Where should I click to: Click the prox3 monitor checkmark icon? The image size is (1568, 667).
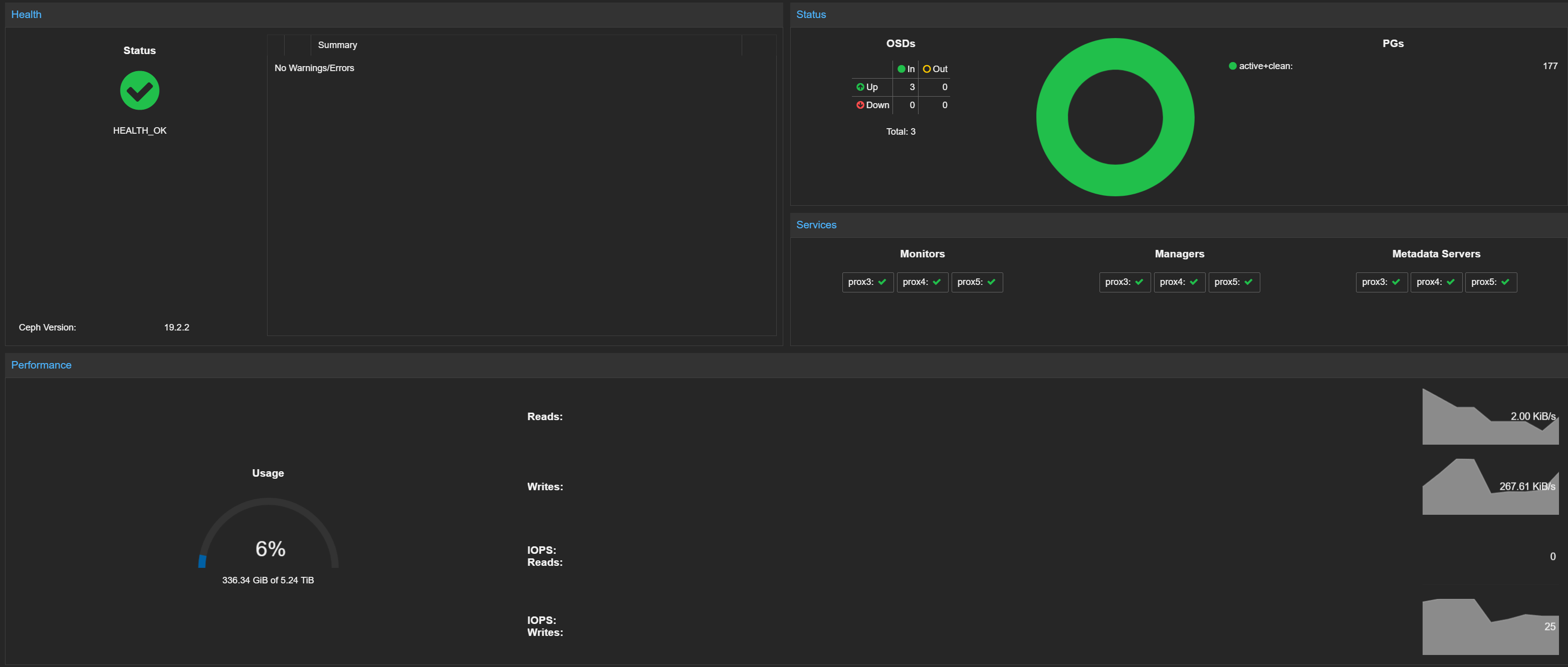882,282
